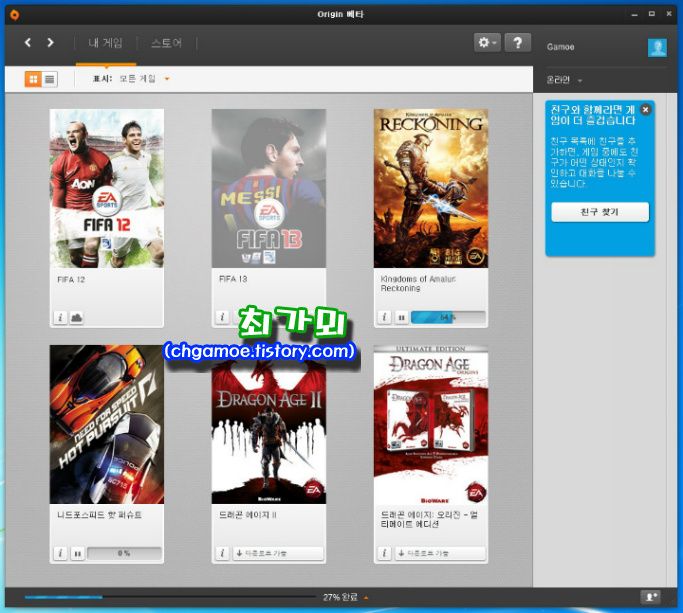
Task: Pause the Reckoning download
Action: [x=401, y=317]
